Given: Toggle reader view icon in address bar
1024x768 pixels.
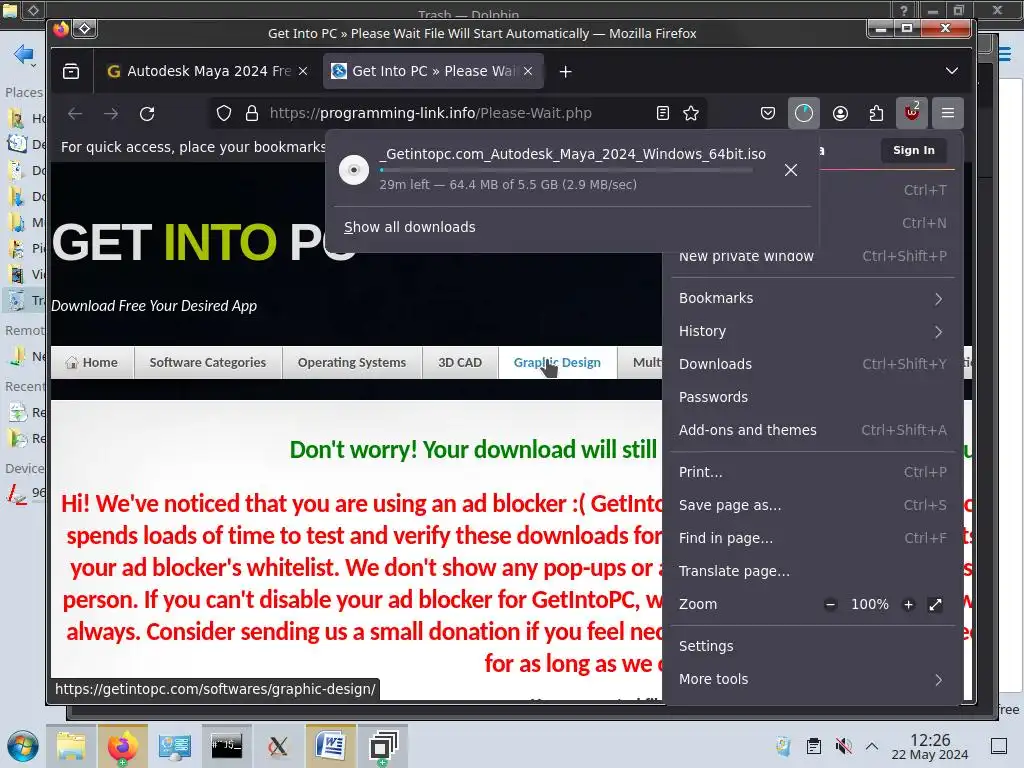Looking at the screenshot, I should pos(663,114).
